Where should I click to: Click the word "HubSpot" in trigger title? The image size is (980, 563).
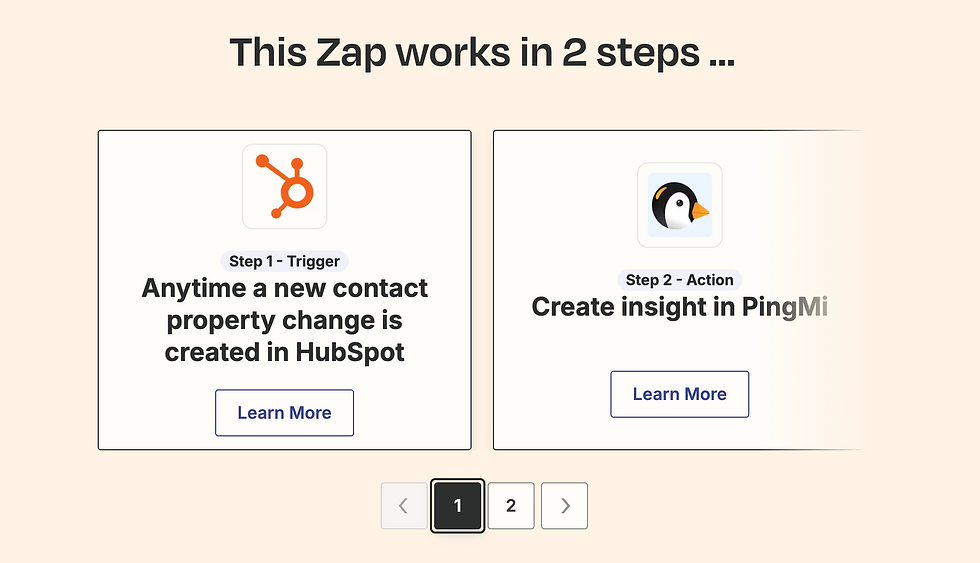[x=350, y=353]
